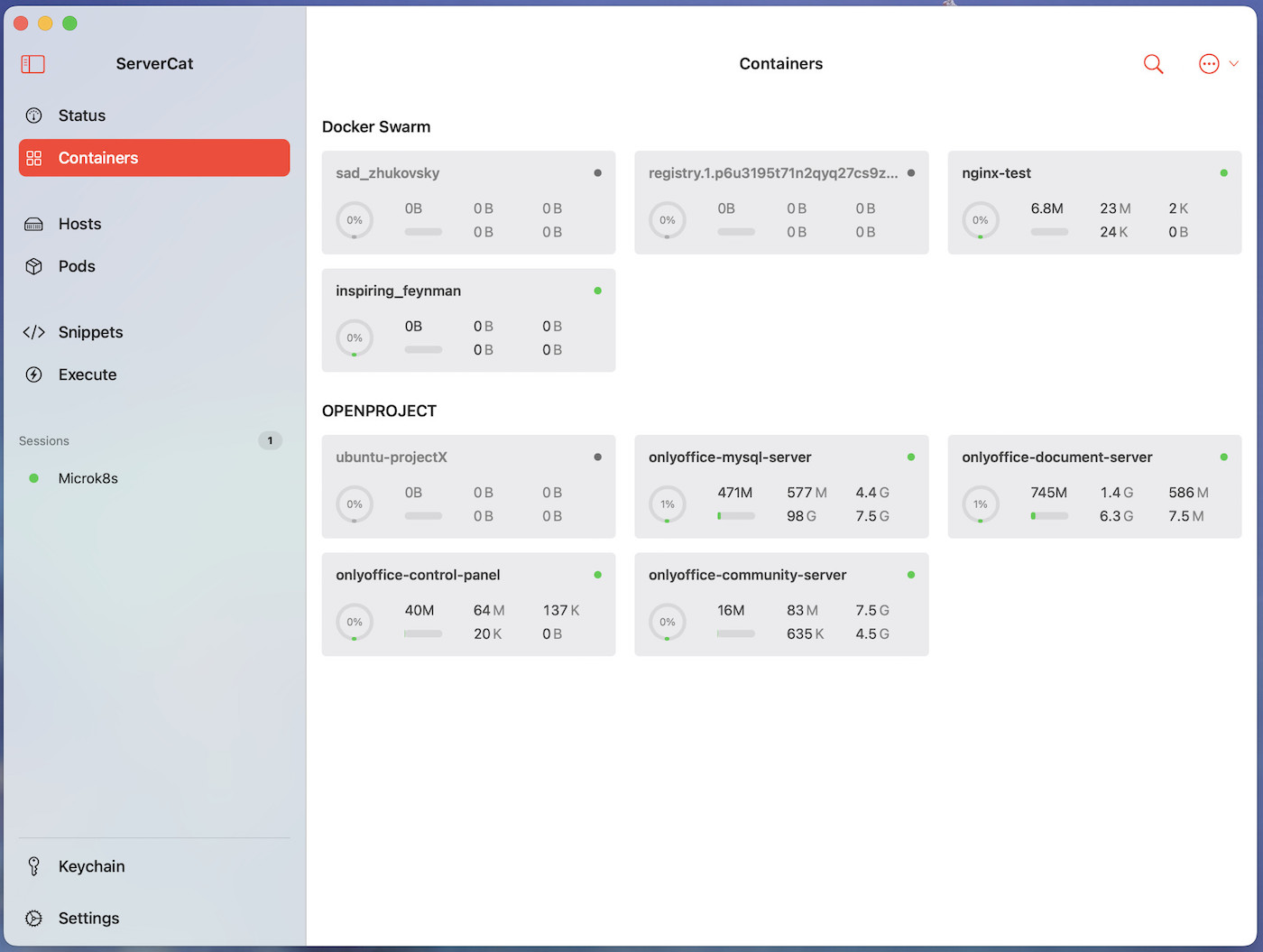
Task: Switch to the Containers section
Action: coord(98,158)
